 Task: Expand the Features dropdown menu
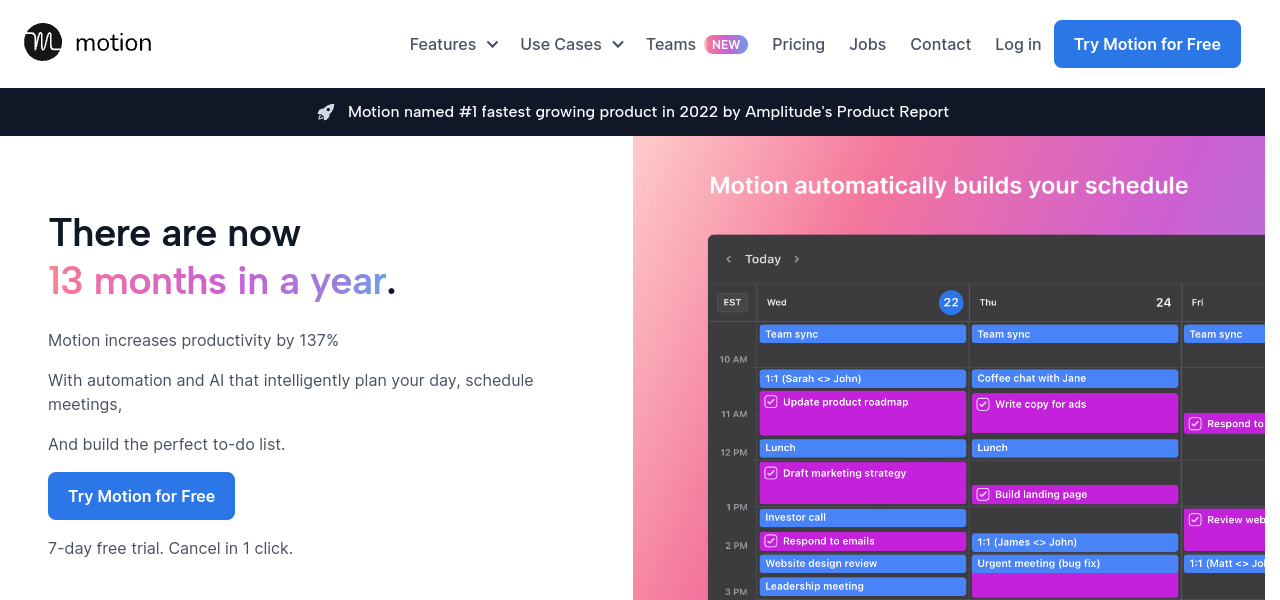[x=453, y=44]
